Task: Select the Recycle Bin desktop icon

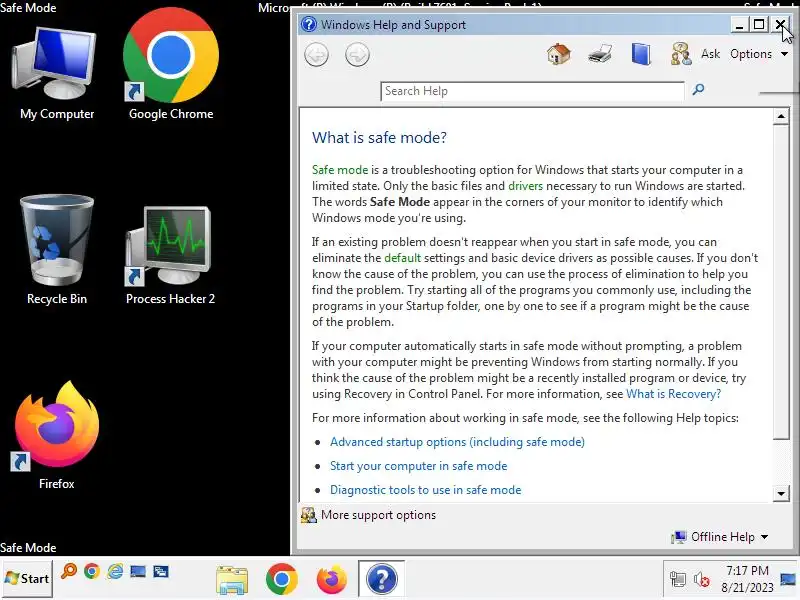Action: pyautogui.click(x=57, y=250)
